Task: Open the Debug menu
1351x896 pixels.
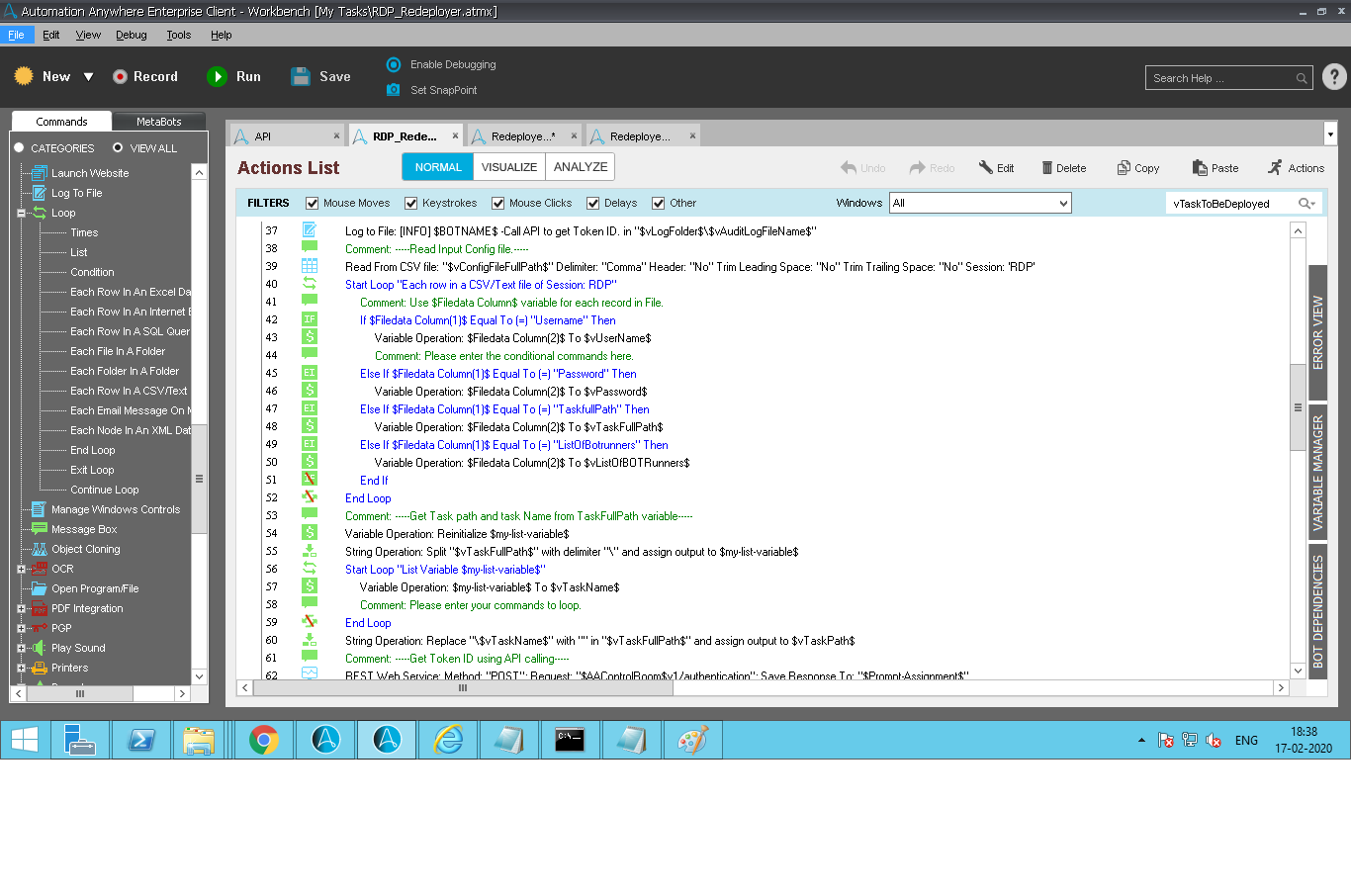Action: pyautogui.click(x=131, y=35)
